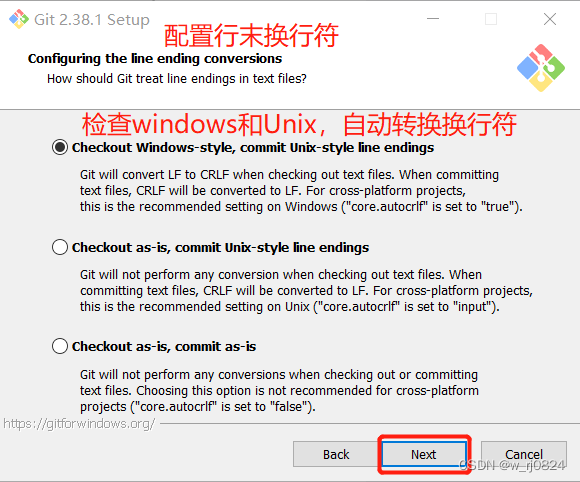Click the small Git icon in title bar
The width and height of the screenshot is (580, 482).
pos(19,19)
